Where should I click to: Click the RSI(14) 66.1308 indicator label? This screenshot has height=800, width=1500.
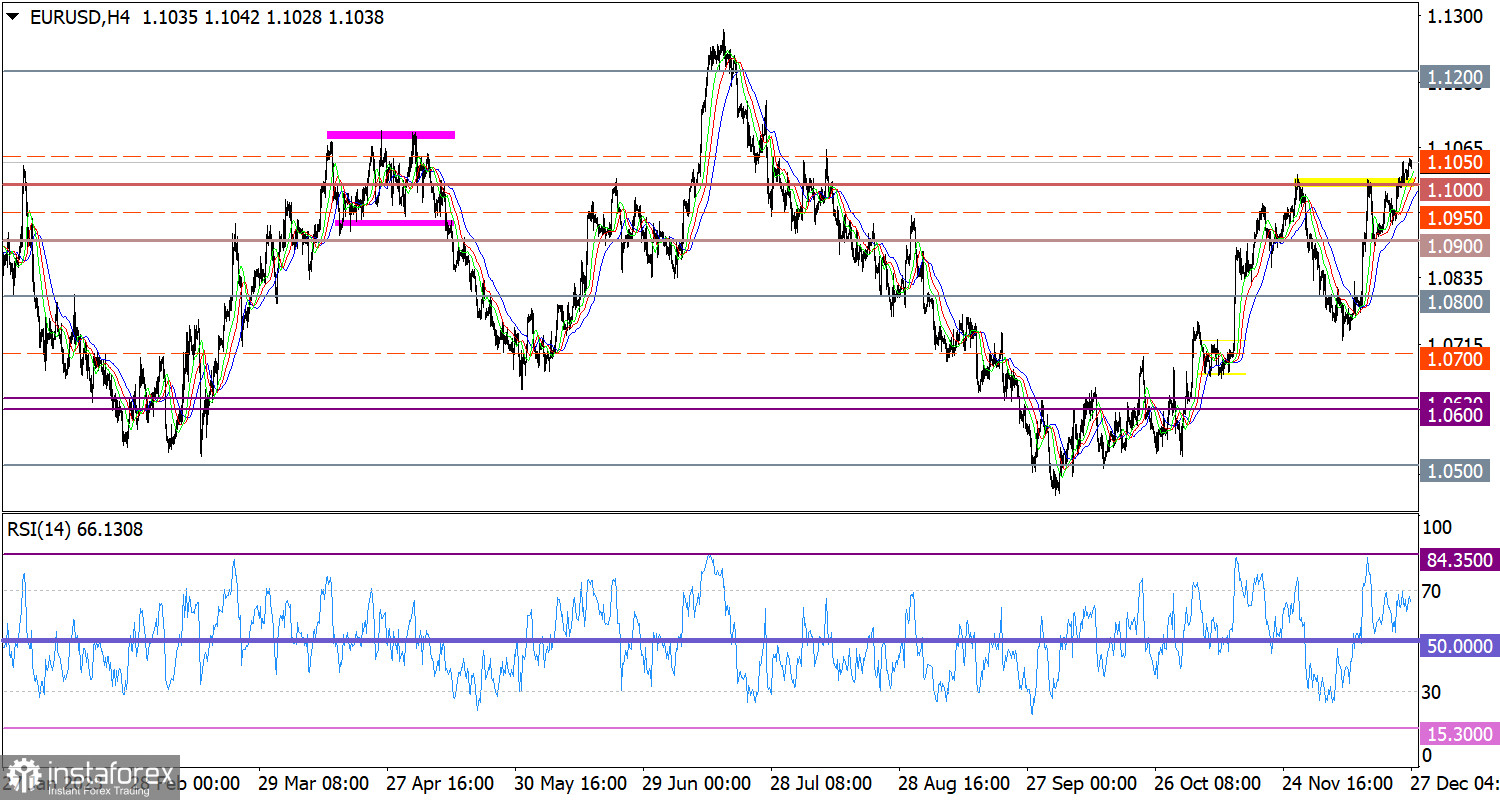[75, 530]
